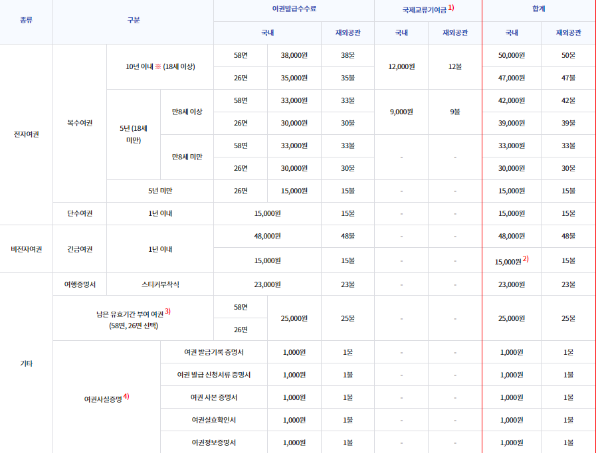Click the '47불' total
The image size is (600, 453).
[x=568, y=78]
